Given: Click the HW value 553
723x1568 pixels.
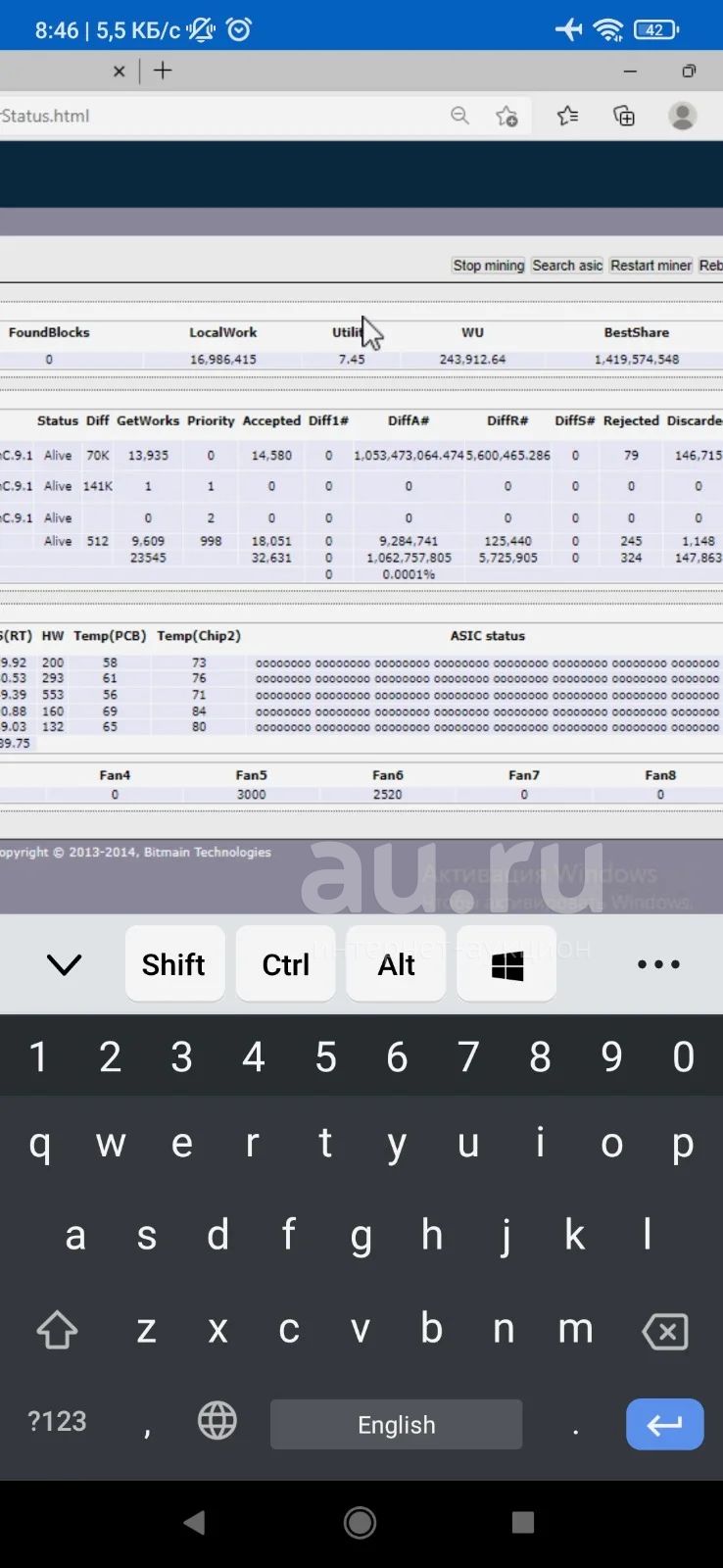Looking at the screenshot, I should pyautogui.click(x=53, y=695).
